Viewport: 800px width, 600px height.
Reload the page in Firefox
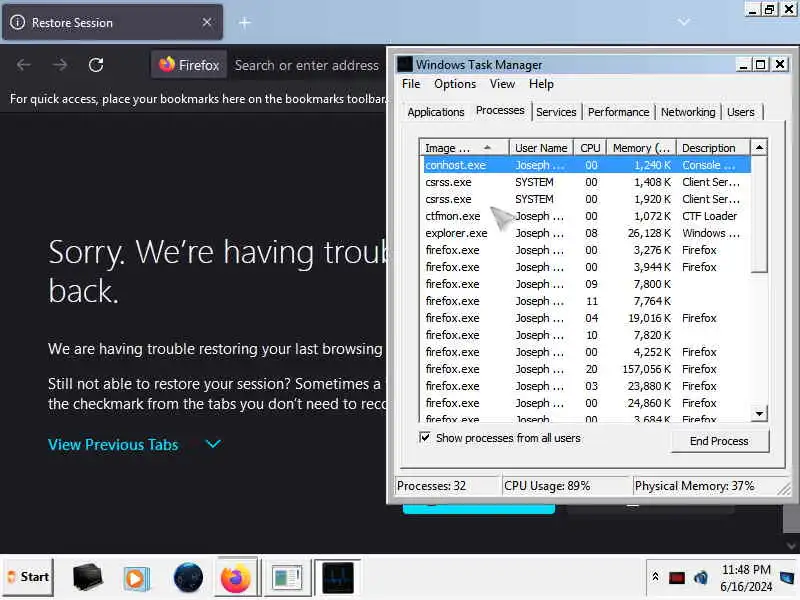coord(96,65)
